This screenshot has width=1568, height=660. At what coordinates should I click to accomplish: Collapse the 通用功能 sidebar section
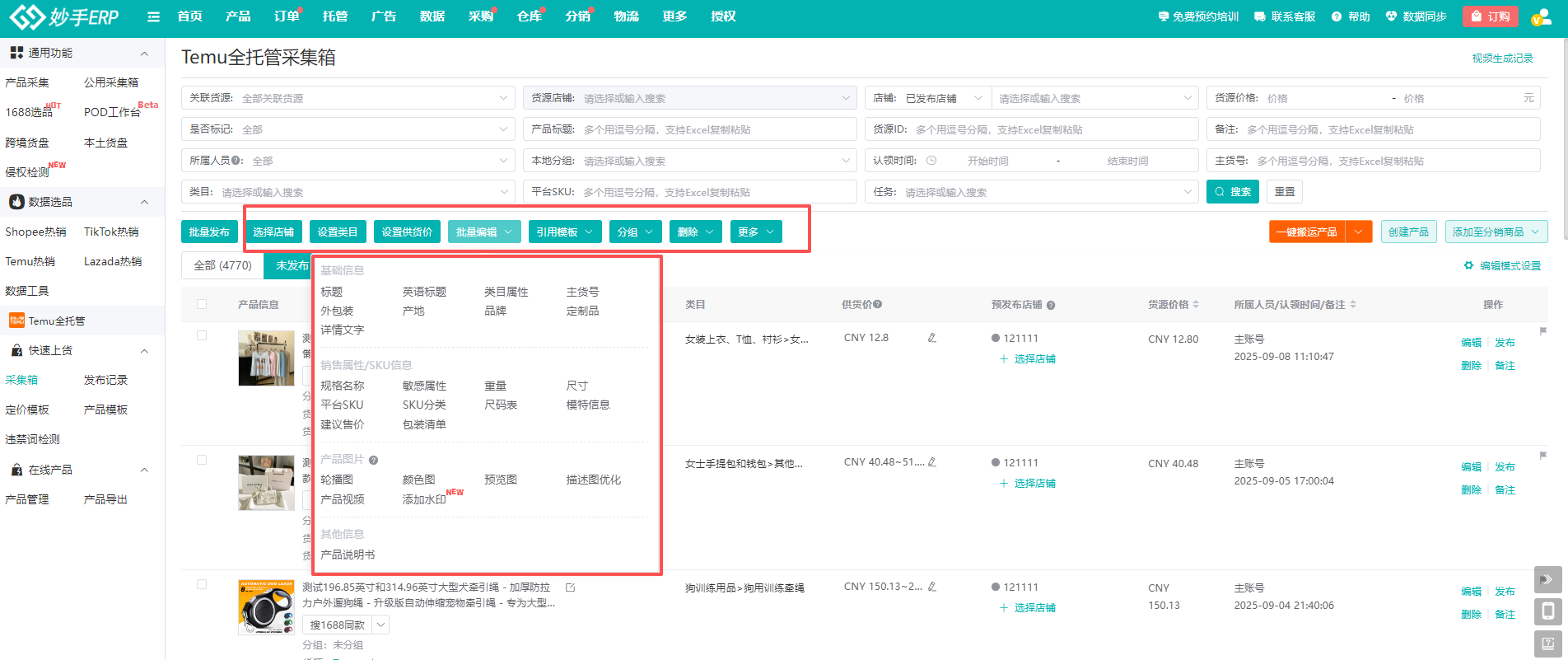145,54
